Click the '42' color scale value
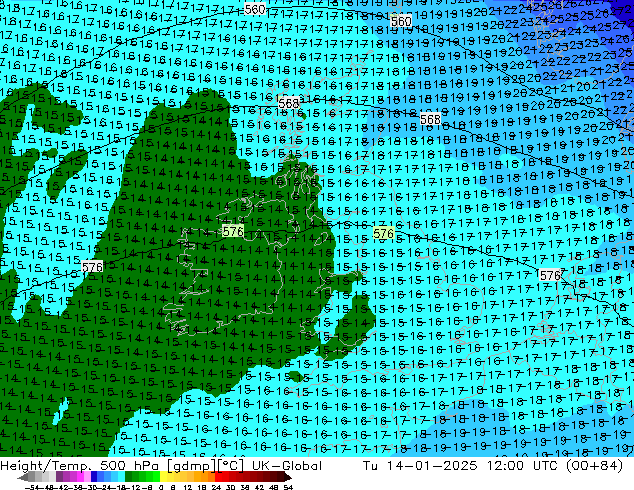This screenshot has height=490, width=634. 259,488
